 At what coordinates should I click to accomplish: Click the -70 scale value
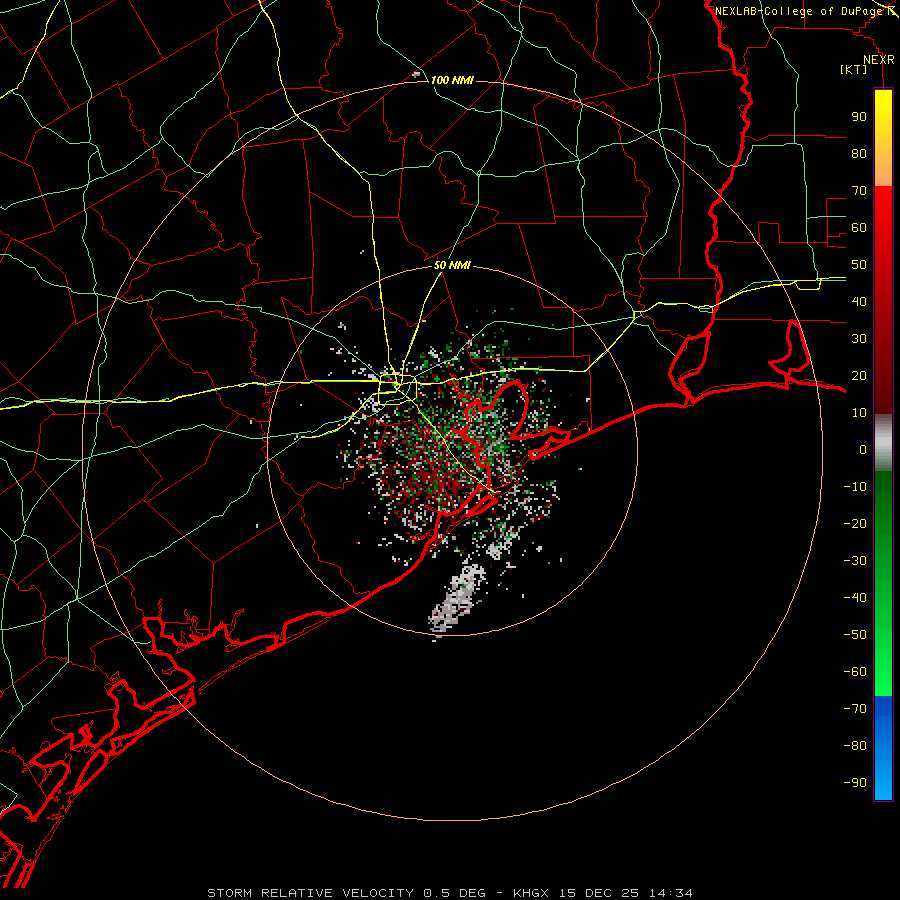click(855, 709)
